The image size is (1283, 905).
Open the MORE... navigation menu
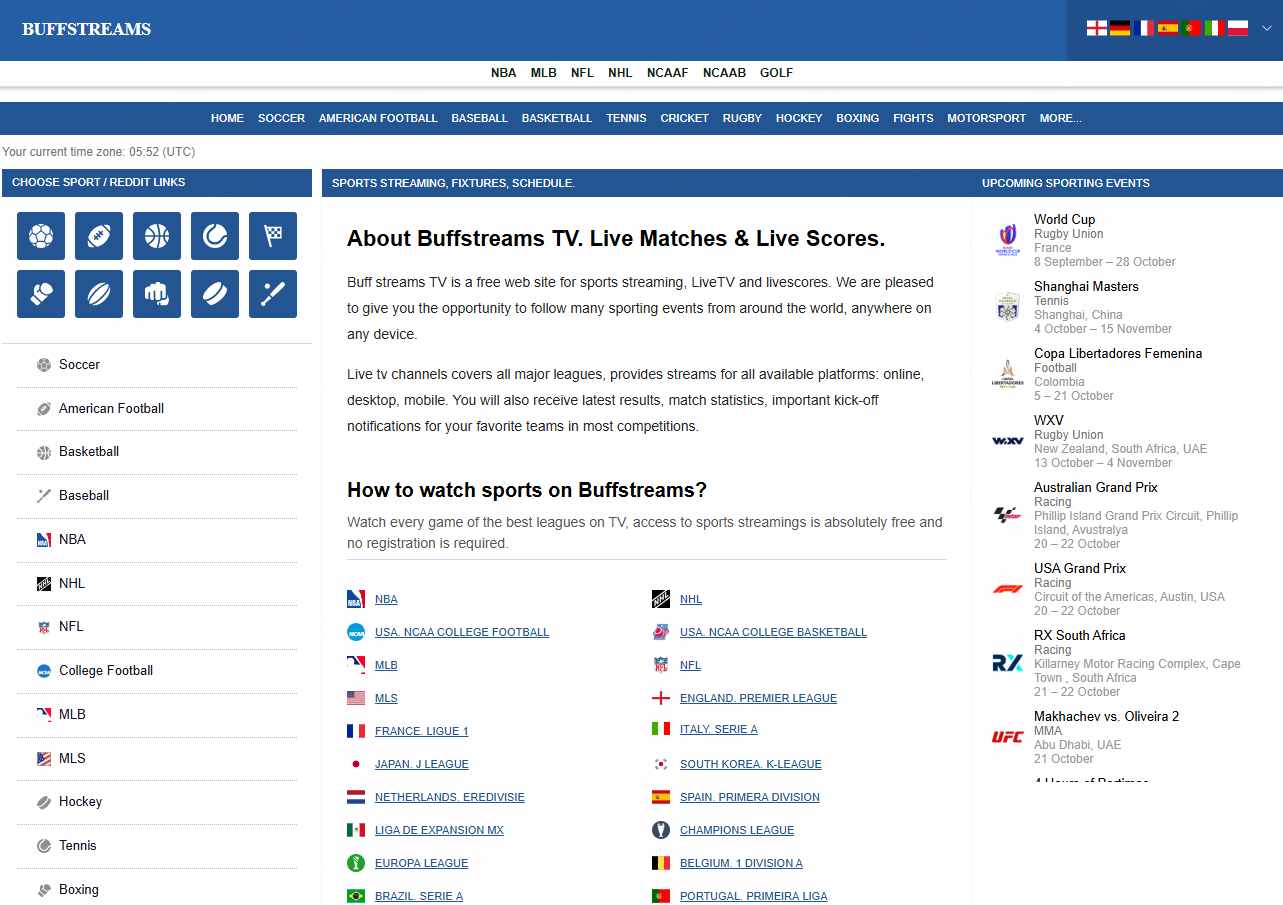click(1060, 118)
